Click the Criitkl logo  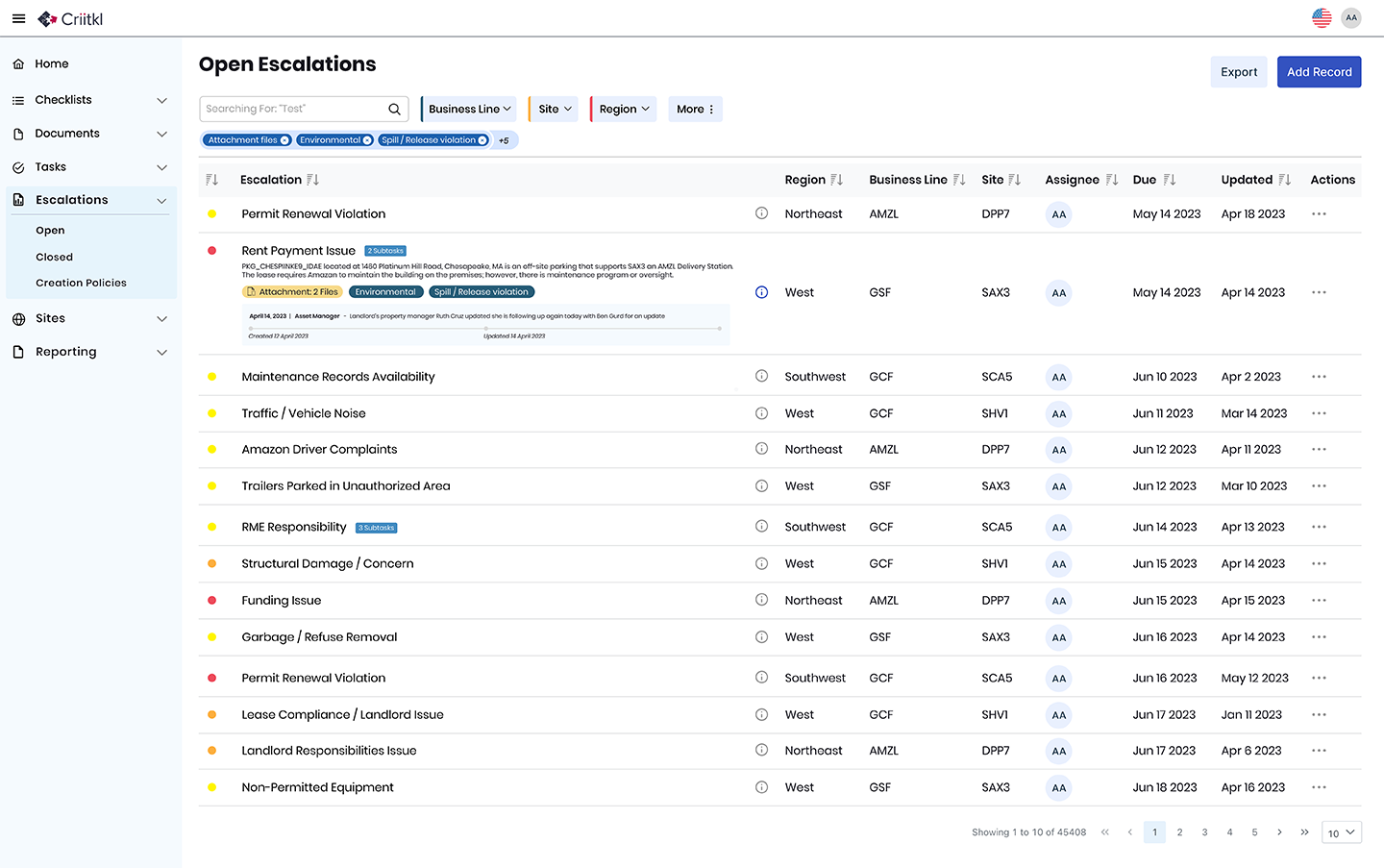(70, 18)
